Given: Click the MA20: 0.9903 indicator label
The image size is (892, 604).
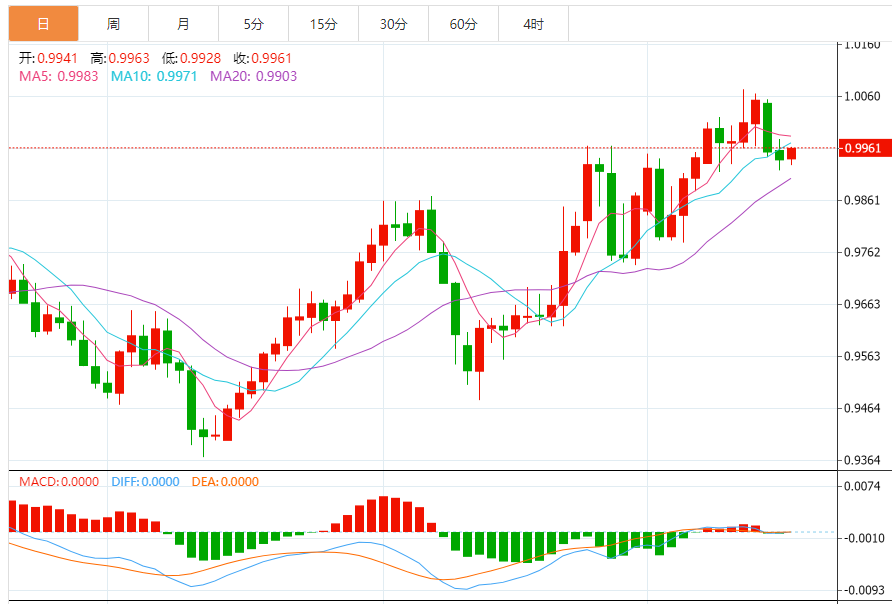Looking at the screenshot, I should click(254, 76).
